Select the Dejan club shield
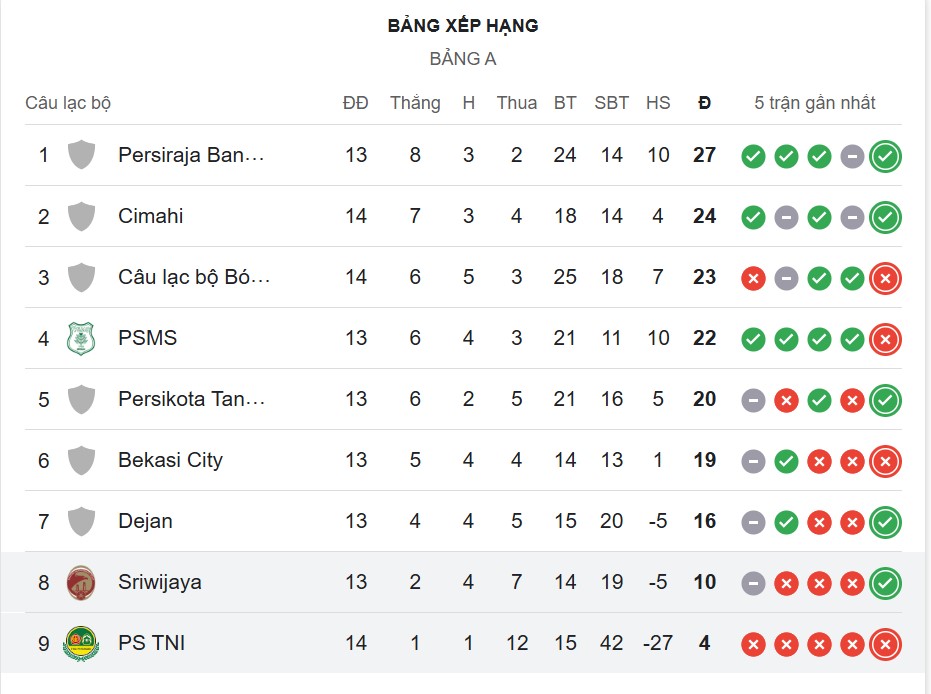Screen dimensions: 931x694 point(81,521)
